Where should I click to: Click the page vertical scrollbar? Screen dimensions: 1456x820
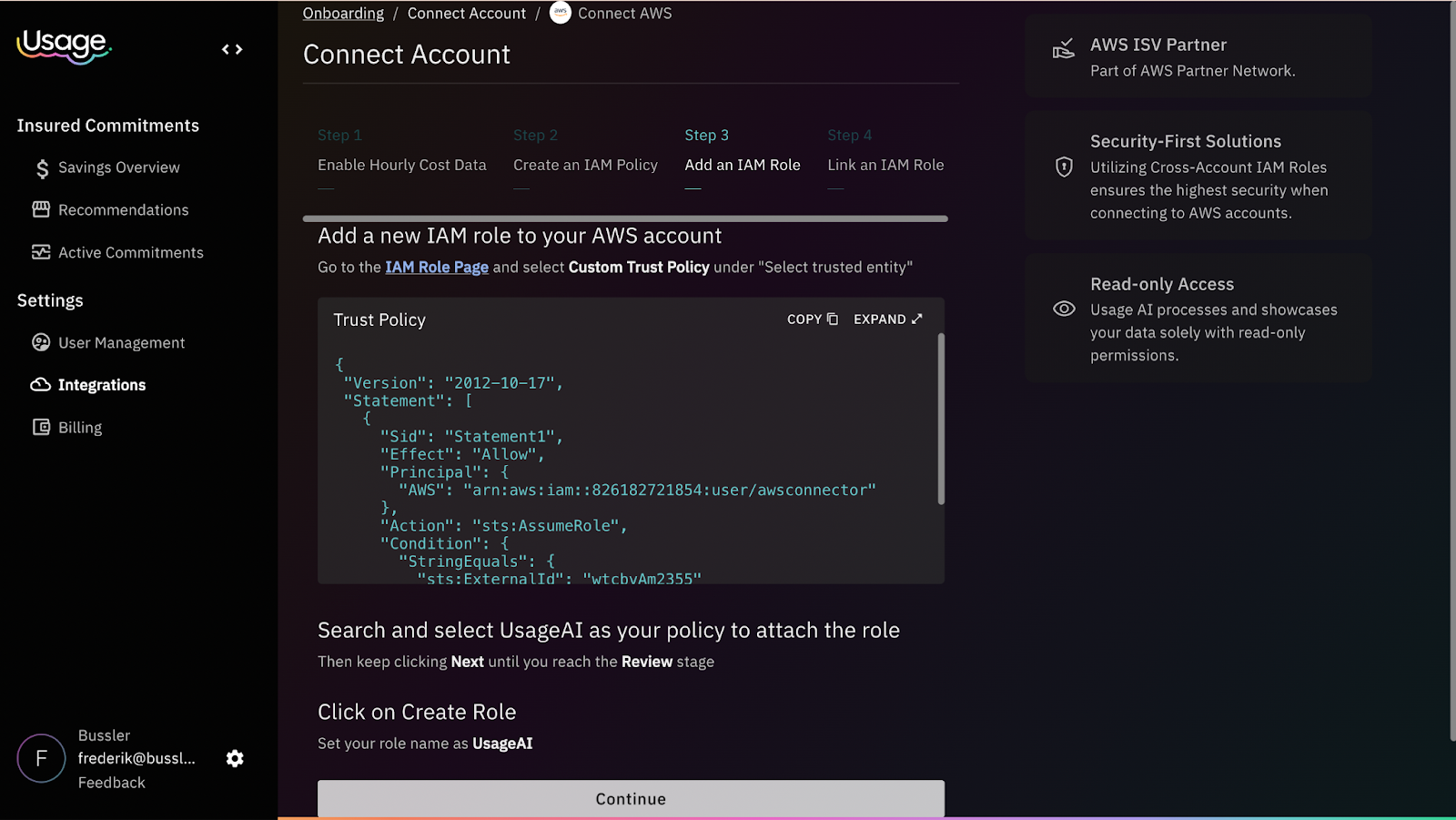pyautogui.click(x=1451, y=371)
